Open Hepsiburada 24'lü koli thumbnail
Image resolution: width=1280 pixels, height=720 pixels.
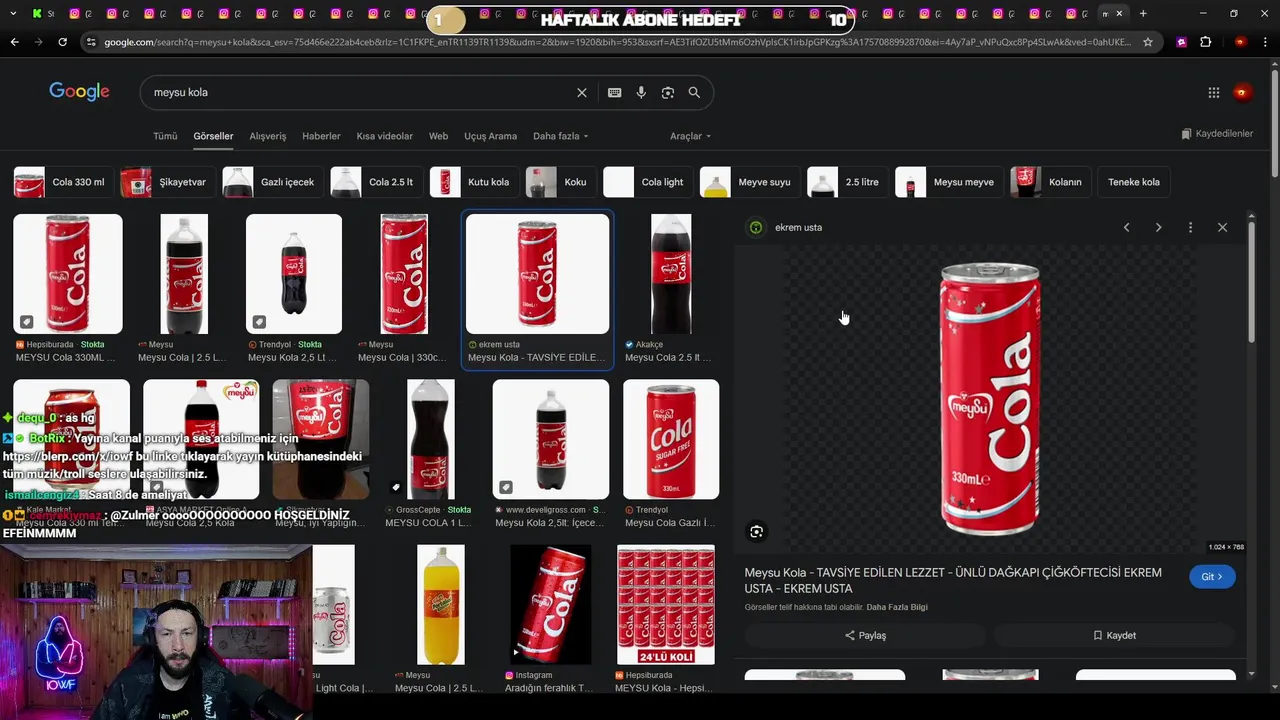pos(666,605)
